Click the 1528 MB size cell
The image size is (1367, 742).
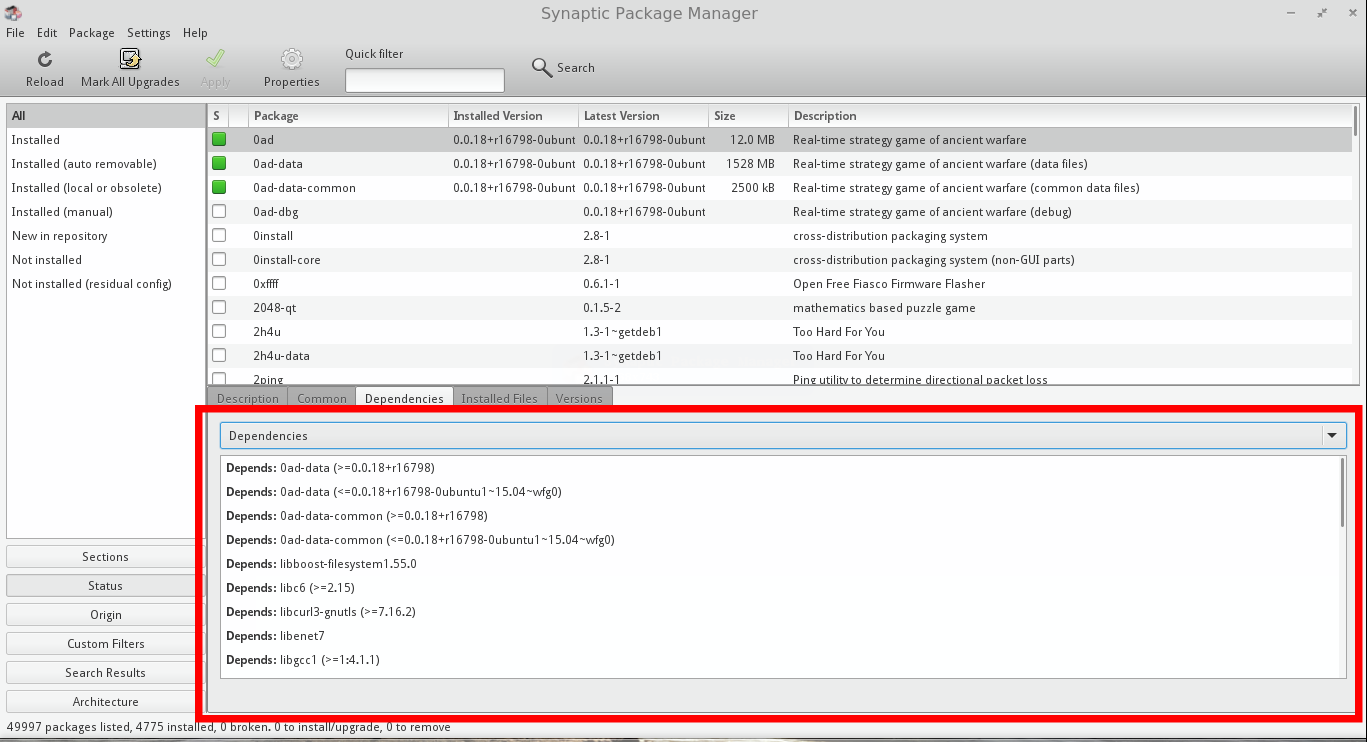pos(751,164)
